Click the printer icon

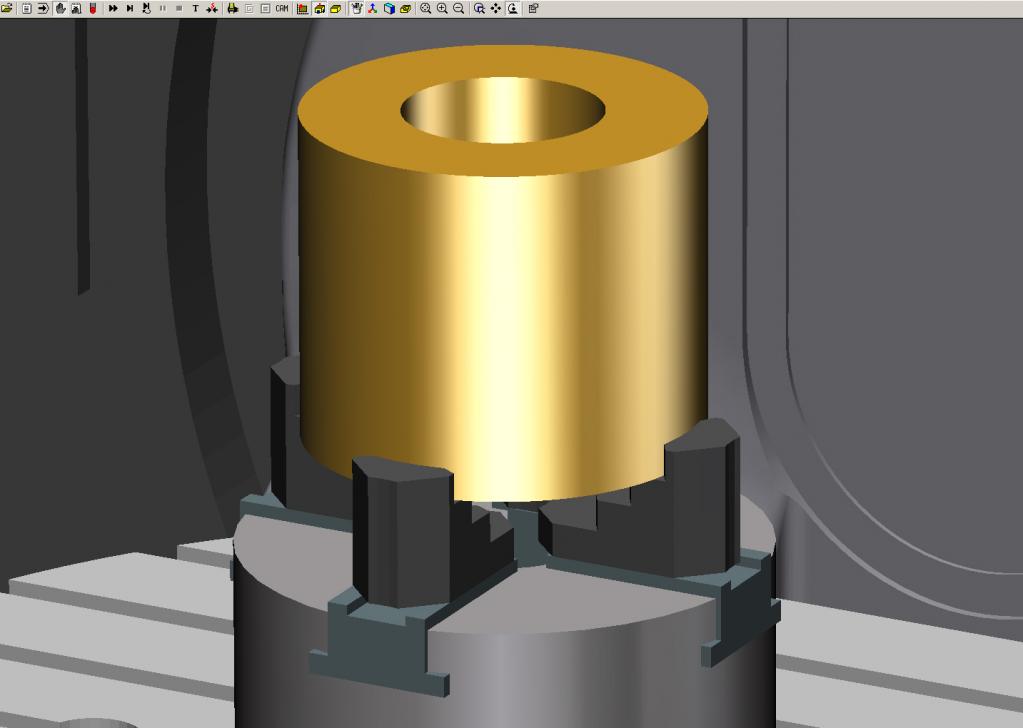[x=232, y=8]
